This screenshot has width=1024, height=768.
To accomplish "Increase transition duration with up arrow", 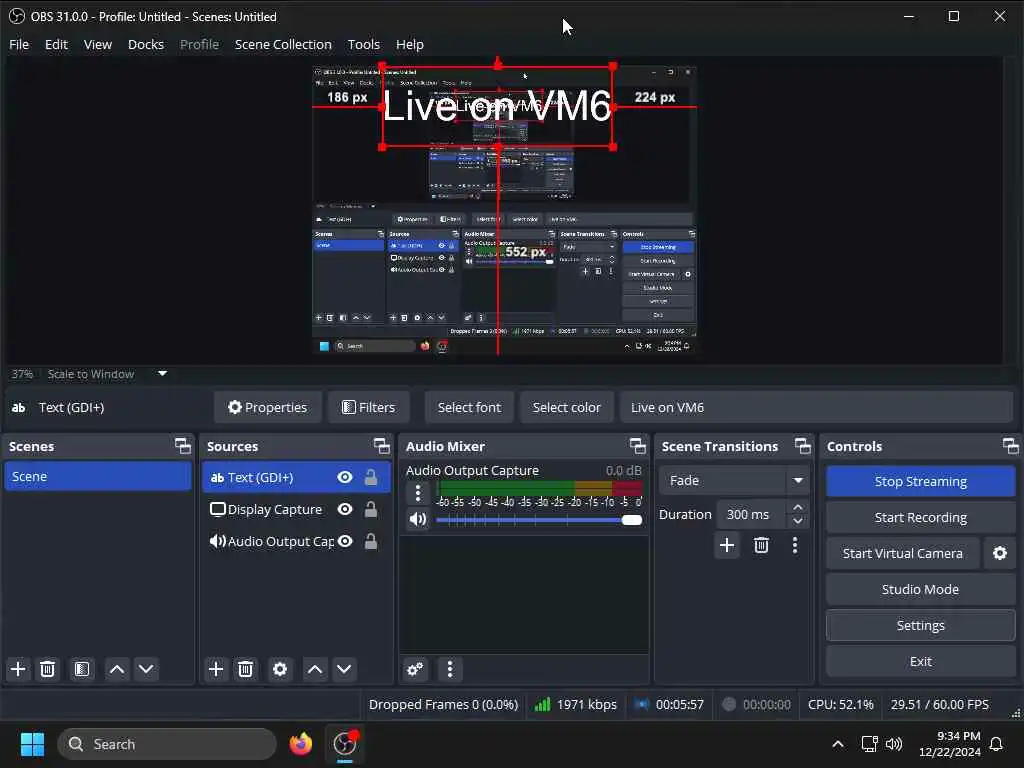I will pos(797,507).
